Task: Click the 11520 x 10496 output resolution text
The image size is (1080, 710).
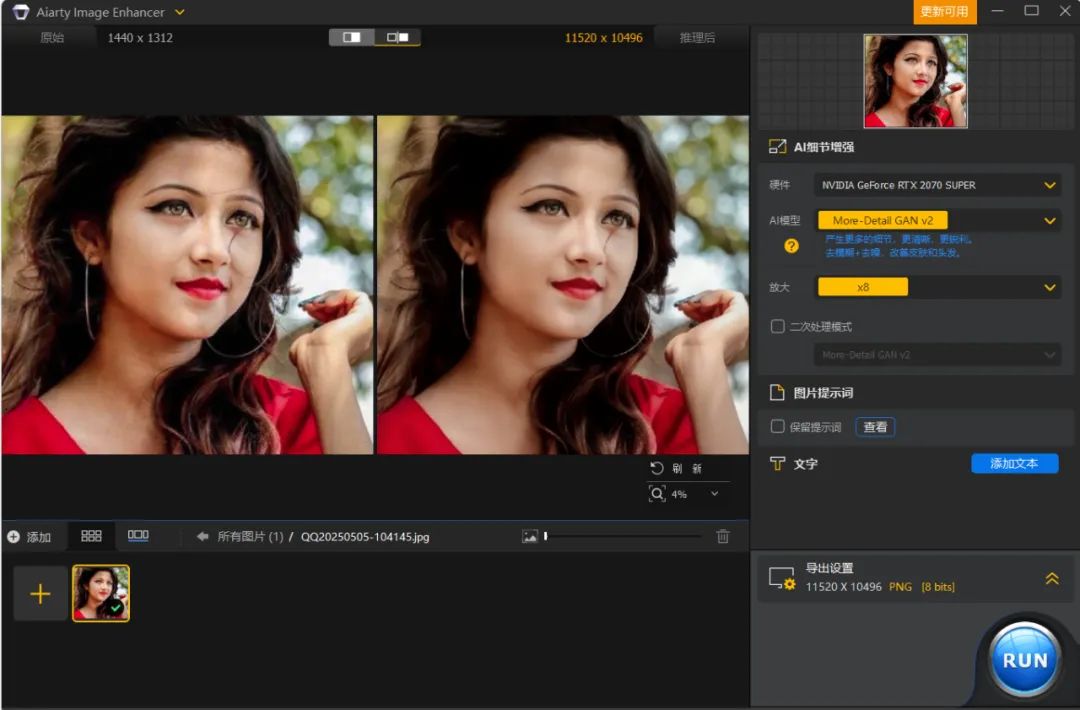Action: (x=603, y=38)
